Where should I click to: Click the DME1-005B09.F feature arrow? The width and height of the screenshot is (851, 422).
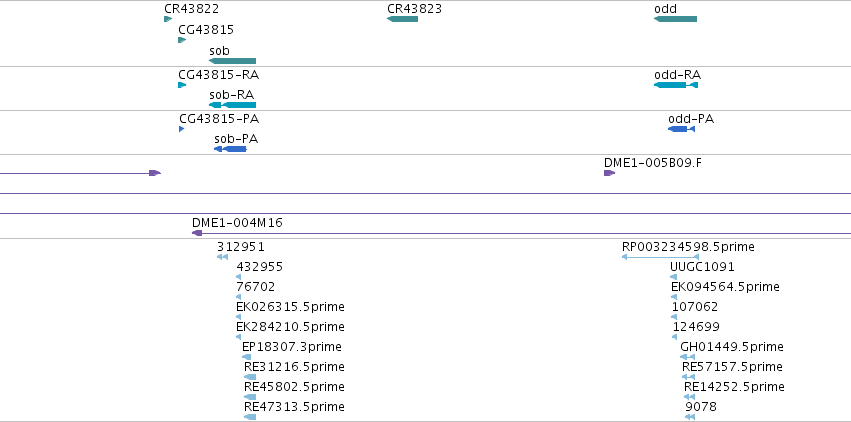pos(609,173)
